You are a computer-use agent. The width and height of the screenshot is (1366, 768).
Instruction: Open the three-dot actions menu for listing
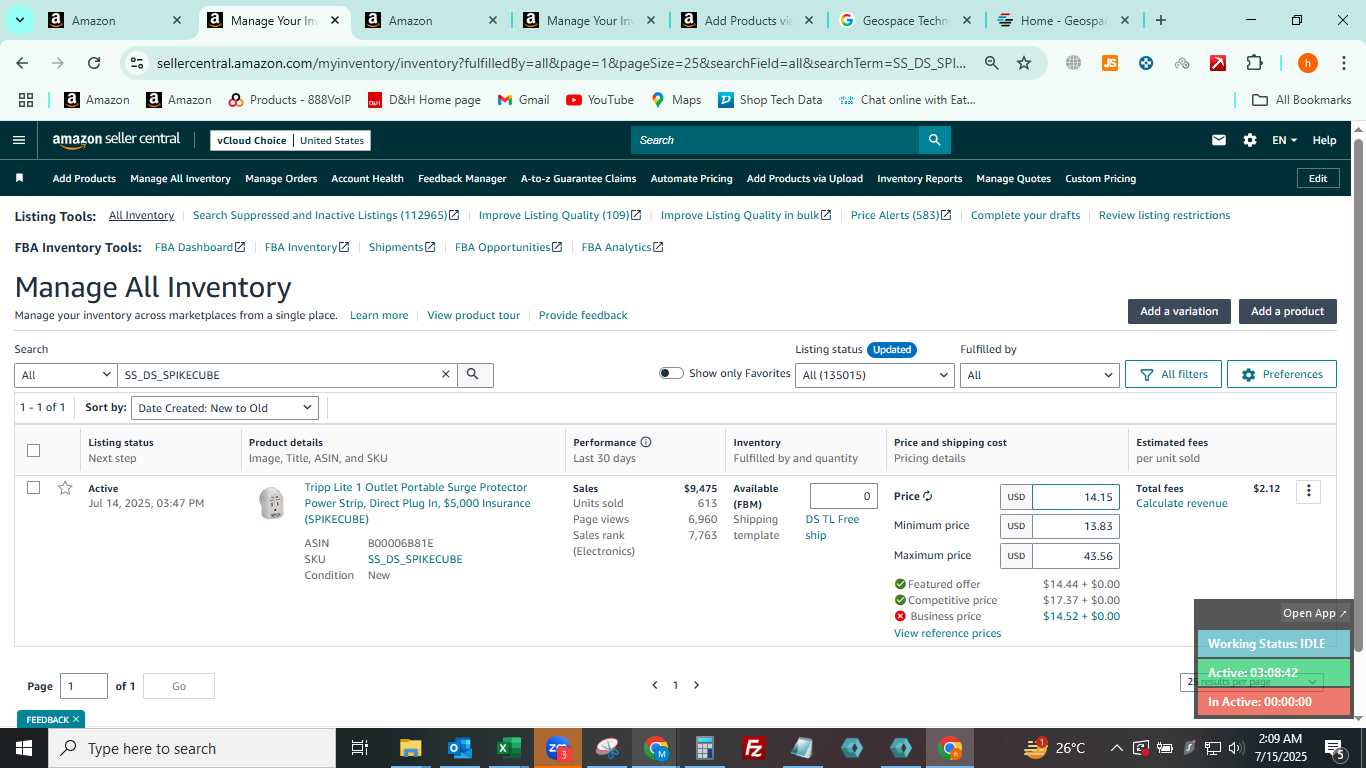point(1308,491)
